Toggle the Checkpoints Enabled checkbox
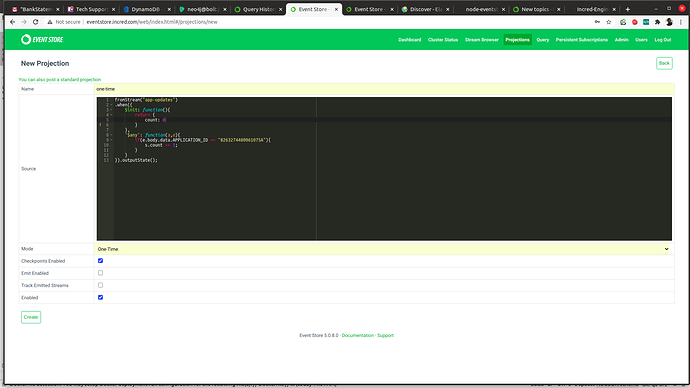The height and width of the screenshot is (388, 690). click(x=100, y=261)
